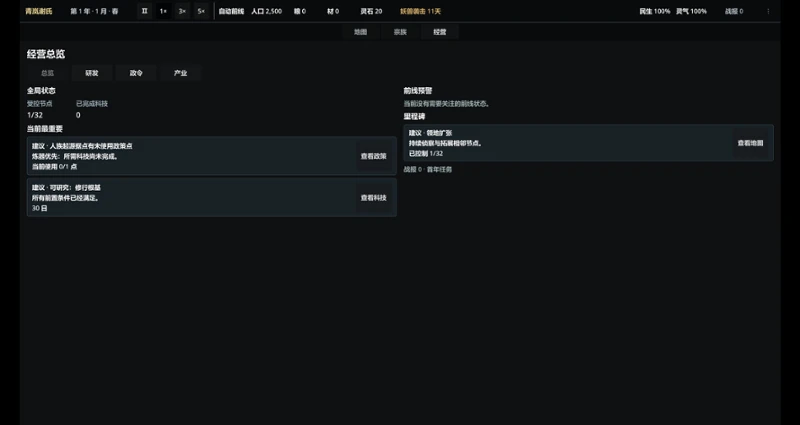800x425 pixels.
Task: Click the 战报 0 counter in top bar
Action: (734, 11)
